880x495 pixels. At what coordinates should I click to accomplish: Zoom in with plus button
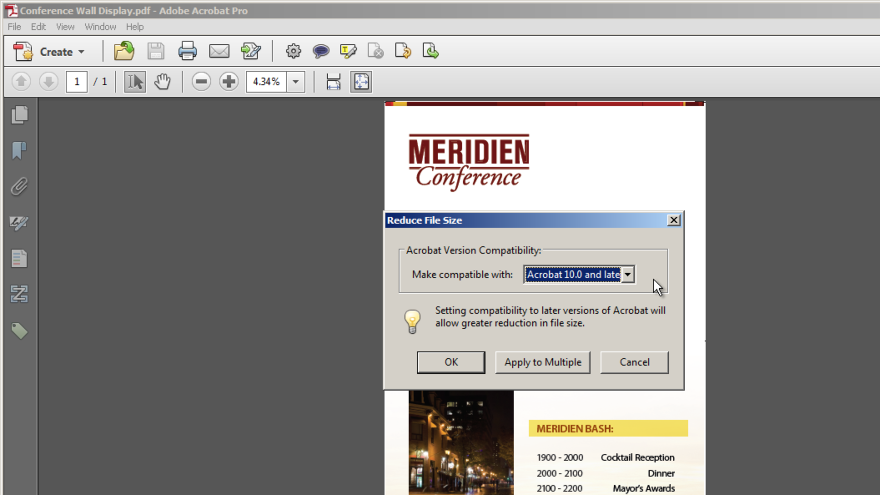click(x=228, y=82)
